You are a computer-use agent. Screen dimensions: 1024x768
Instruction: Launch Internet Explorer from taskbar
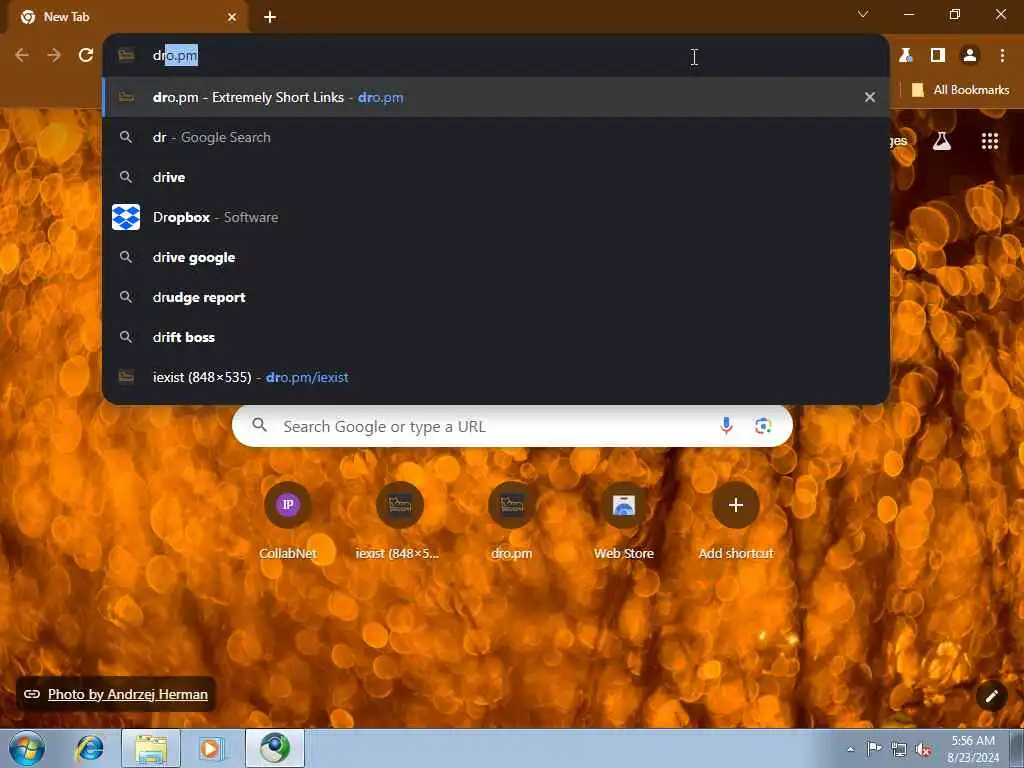(x=89, y=748)
